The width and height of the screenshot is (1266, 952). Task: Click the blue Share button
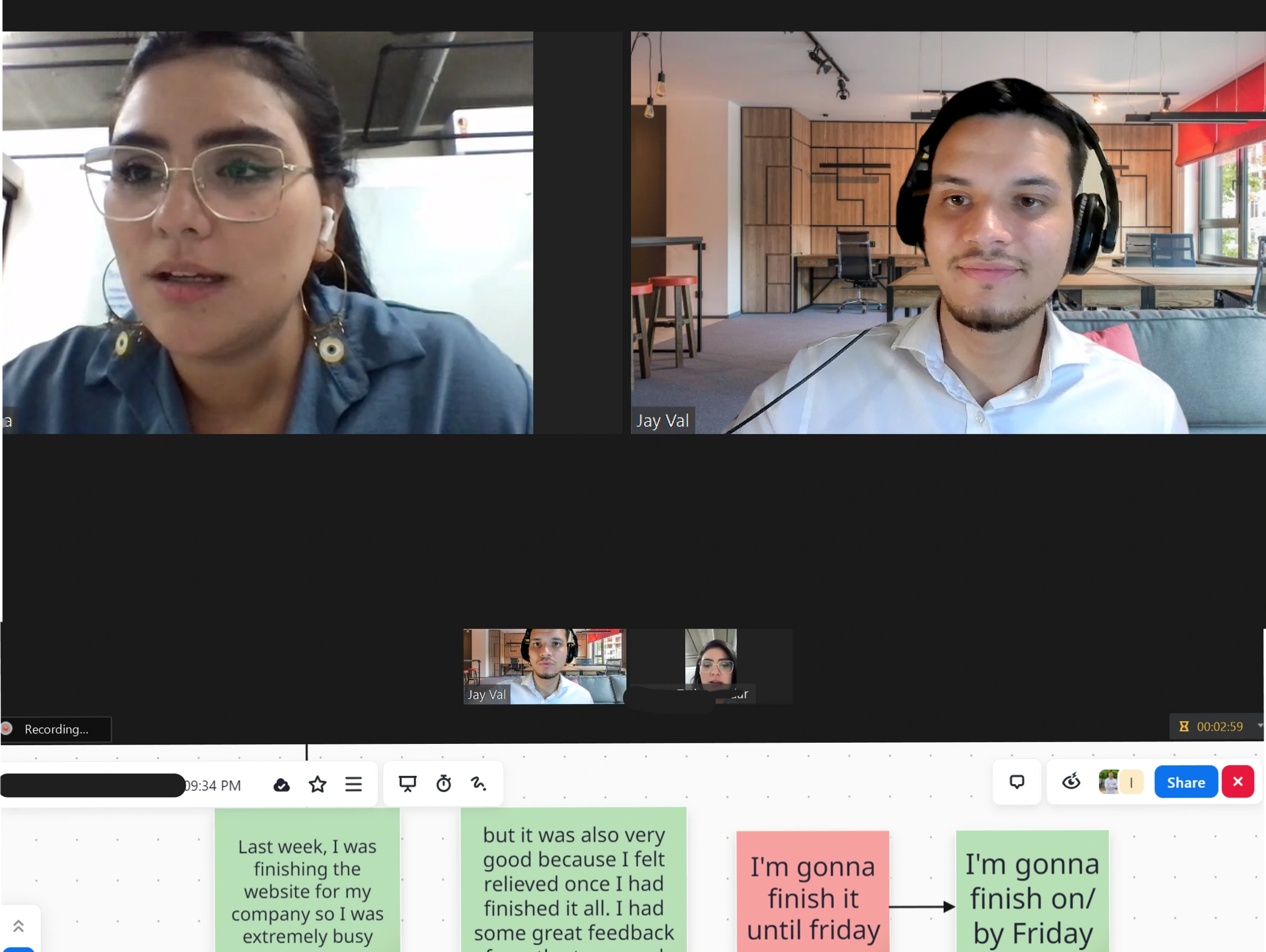pyautogui.click(x=1185, y=782)
